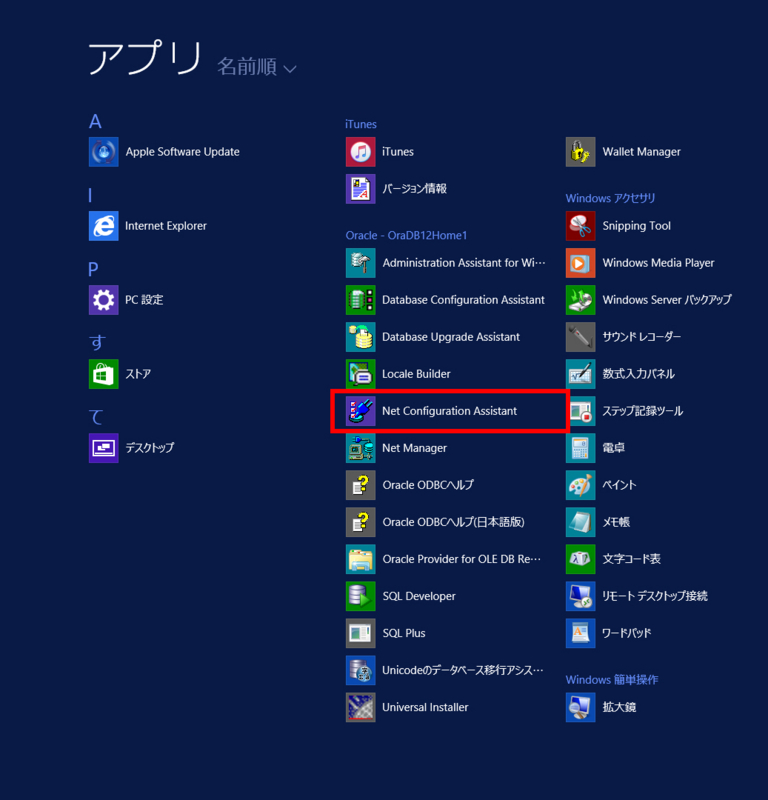Click the Wallet Manager label text

pos(641,152)
